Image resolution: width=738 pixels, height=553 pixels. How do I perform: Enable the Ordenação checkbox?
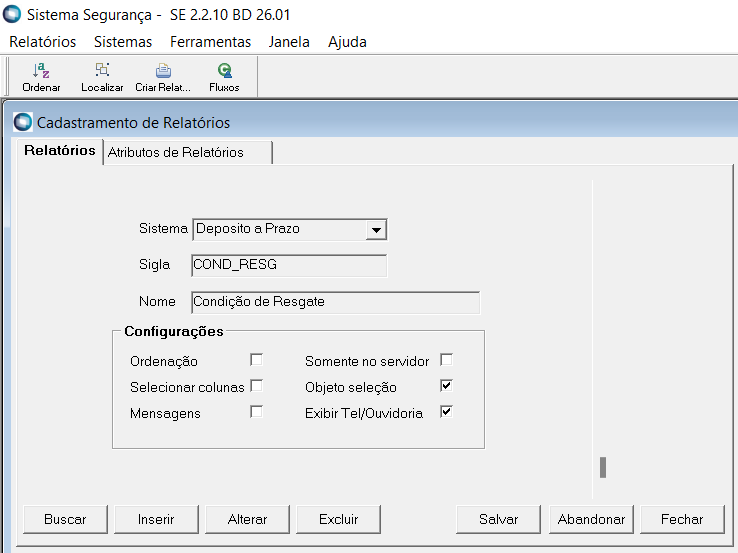(257, 359)
